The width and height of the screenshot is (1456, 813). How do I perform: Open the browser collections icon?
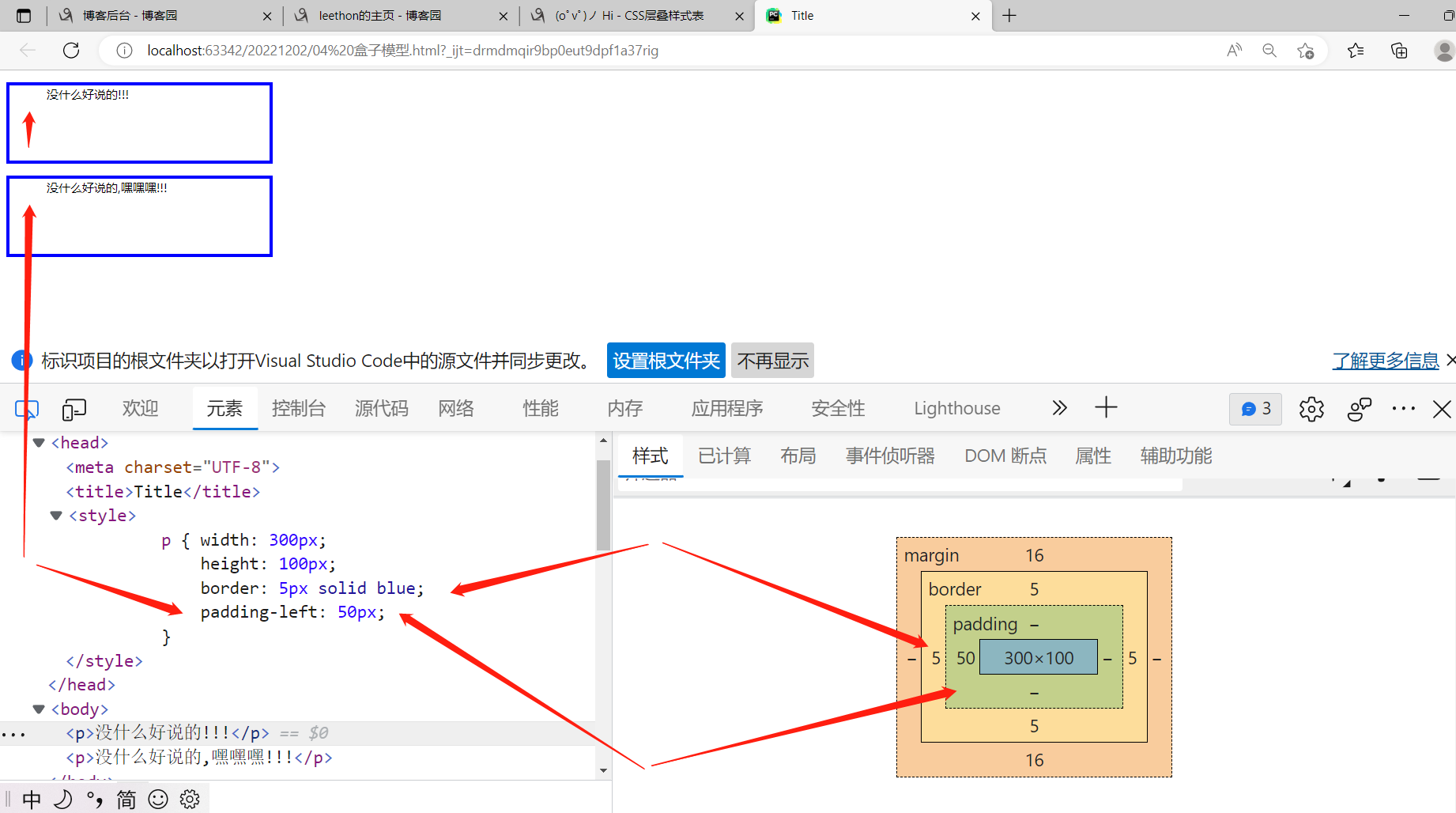1399,51
